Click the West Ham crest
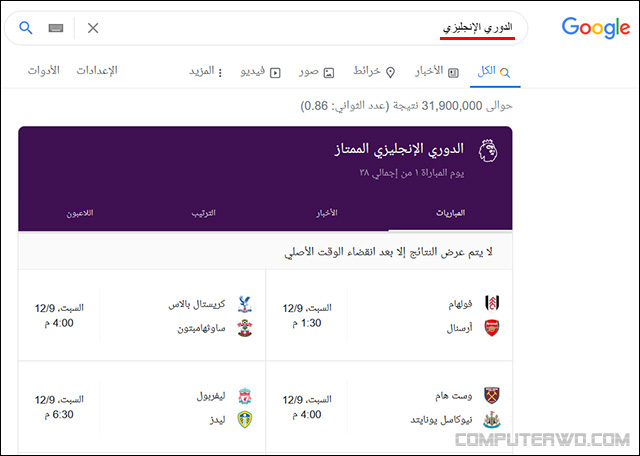The width and height of the screenshot is (640, 456). 492,395
